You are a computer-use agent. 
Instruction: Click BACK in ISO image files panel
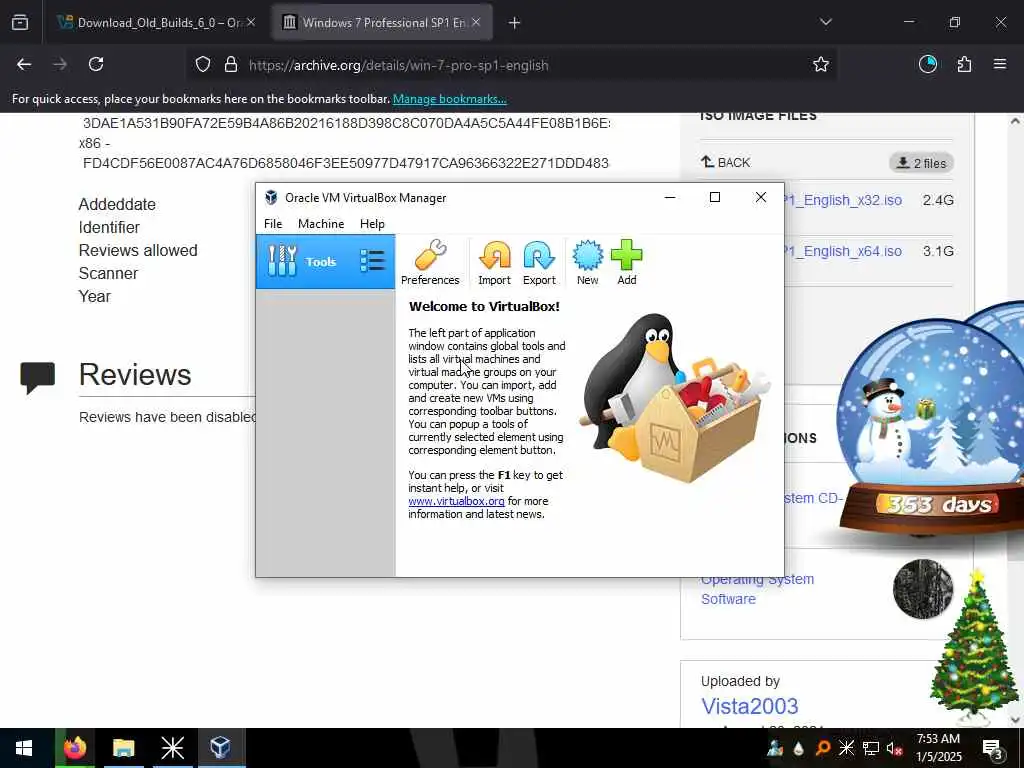pyautogui.click(x=726, y=162)
